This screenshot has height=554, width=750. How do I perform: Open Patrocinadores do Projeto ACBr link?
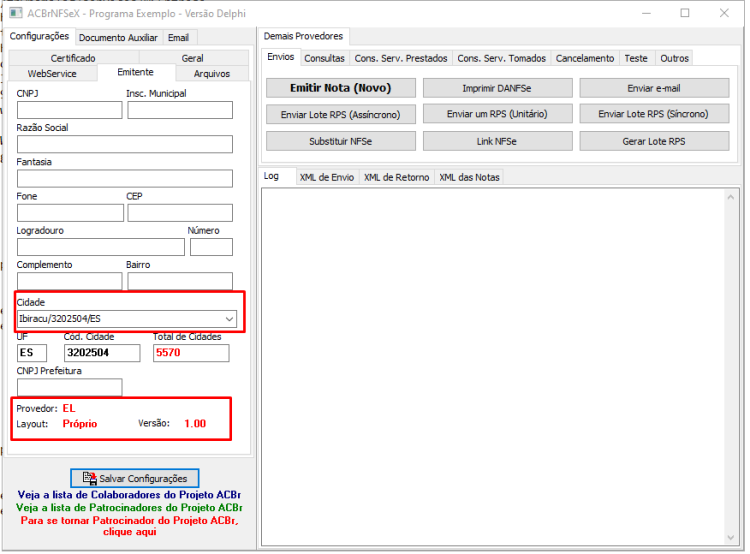point(129,508)
